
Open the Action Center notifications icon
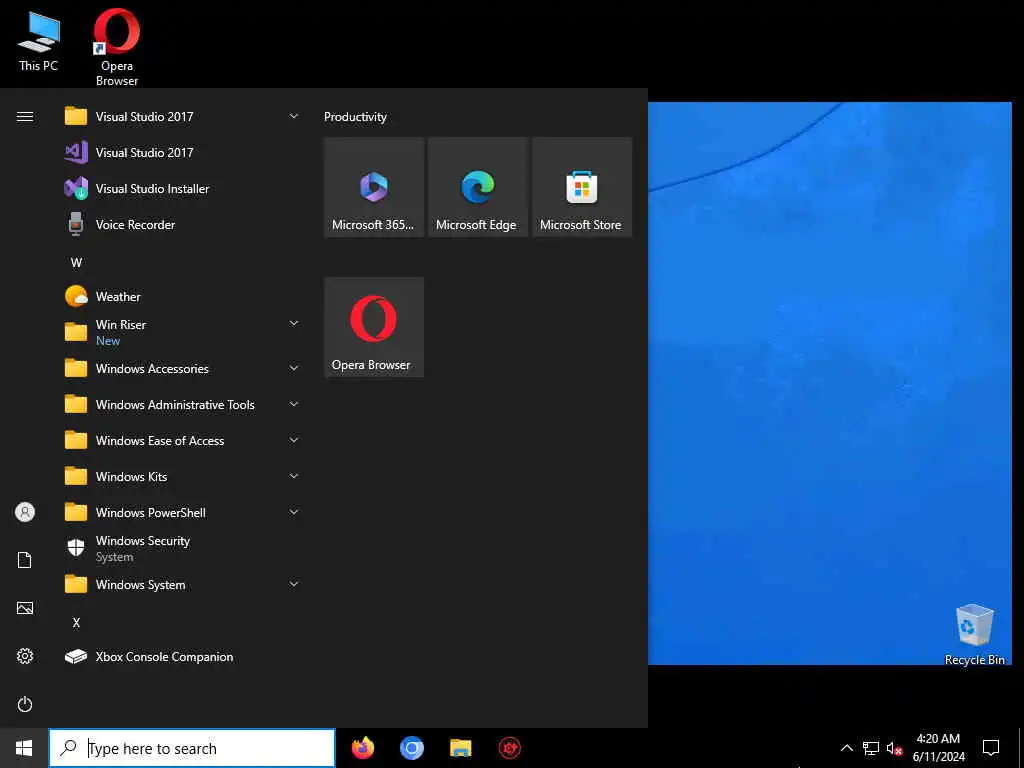[991, 748]
